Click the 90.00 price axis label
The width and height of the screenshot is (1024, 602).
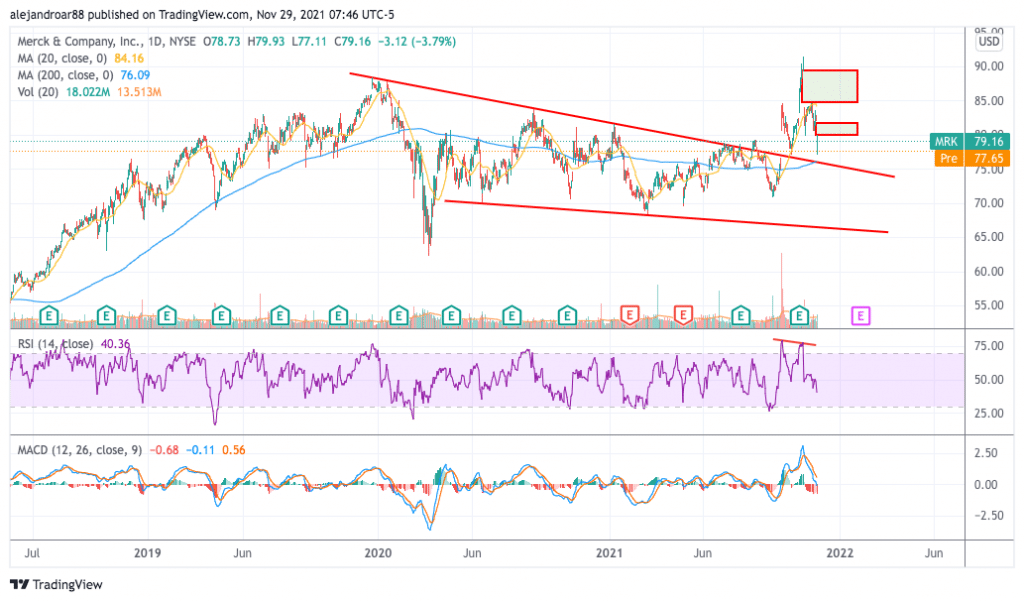[x=988, y=66]
